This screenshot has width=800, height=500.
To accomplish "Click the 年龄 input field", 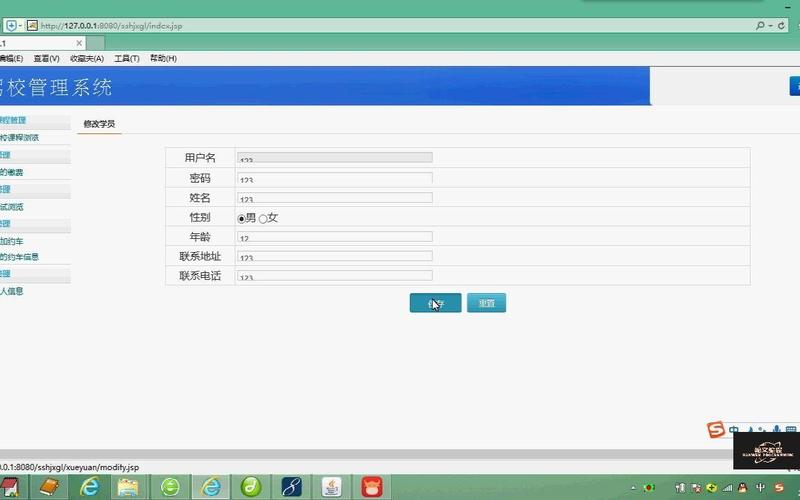I will pos(335,237).
